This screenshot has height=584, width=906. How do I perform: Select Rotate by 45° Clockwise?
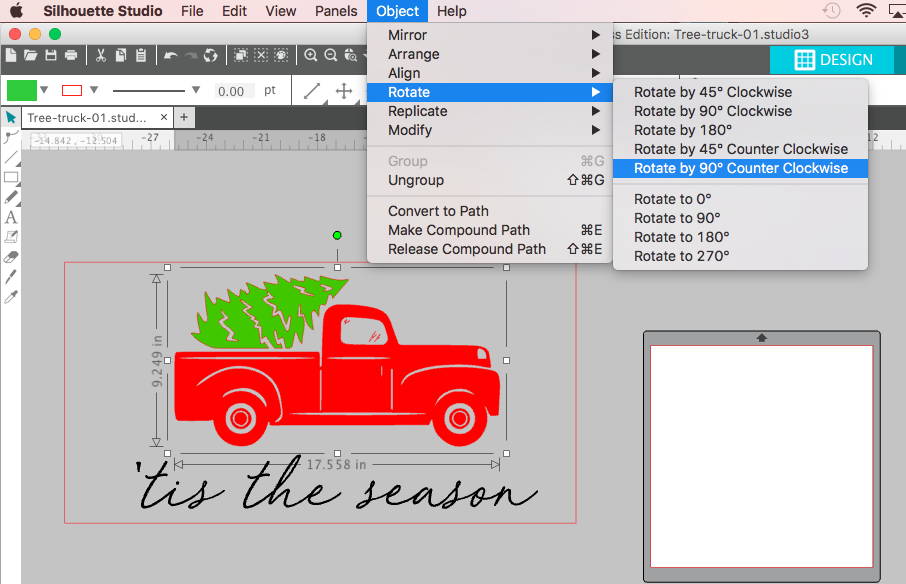(x=740, y=92)
